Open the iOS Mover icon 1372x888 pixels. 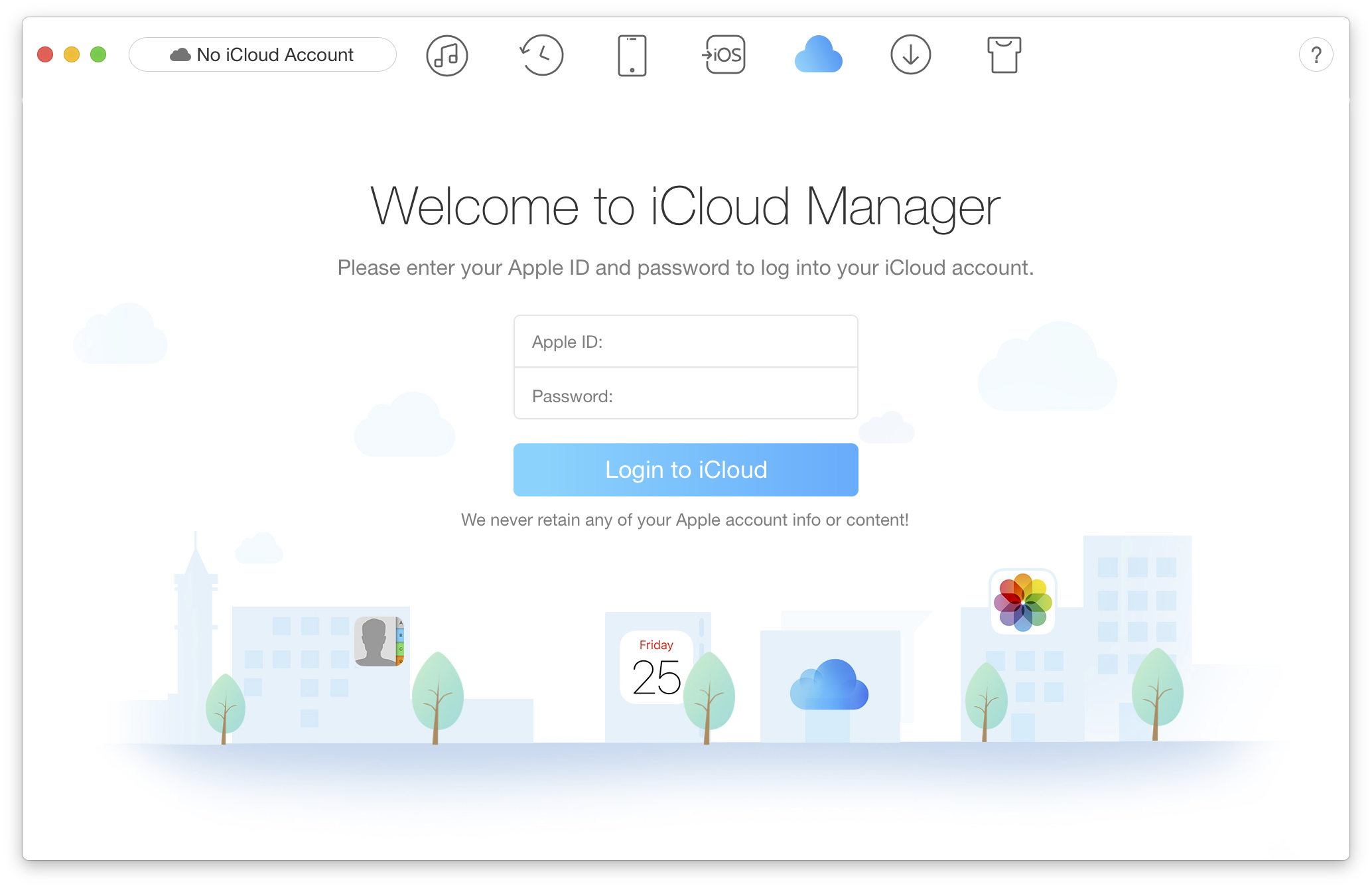(x=724, y=54)
